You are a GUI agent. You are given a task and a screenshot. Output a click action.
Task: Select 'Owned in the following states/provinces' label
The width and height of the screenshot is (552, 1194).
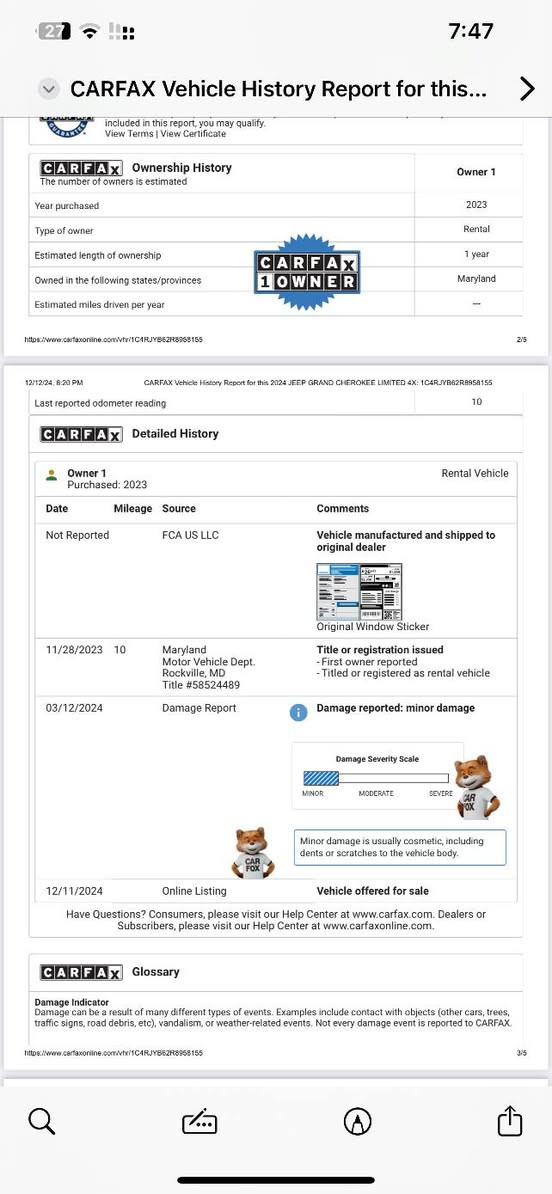(x=118, y=280)
